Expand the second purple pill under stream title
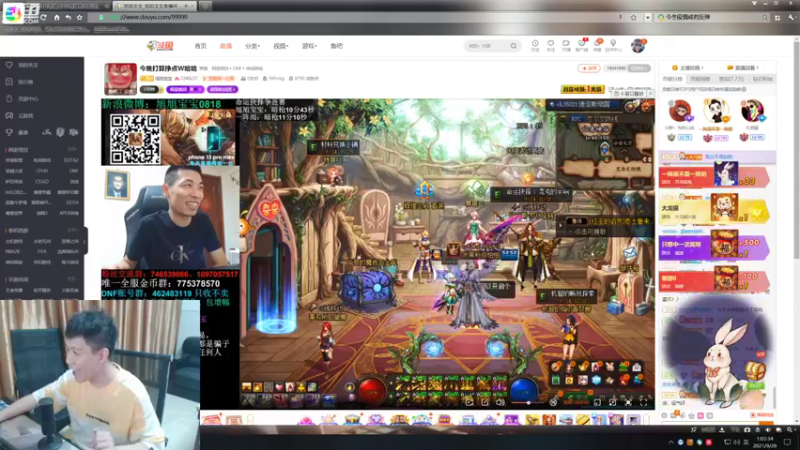The image size is (800, 450). pos(222,89)
